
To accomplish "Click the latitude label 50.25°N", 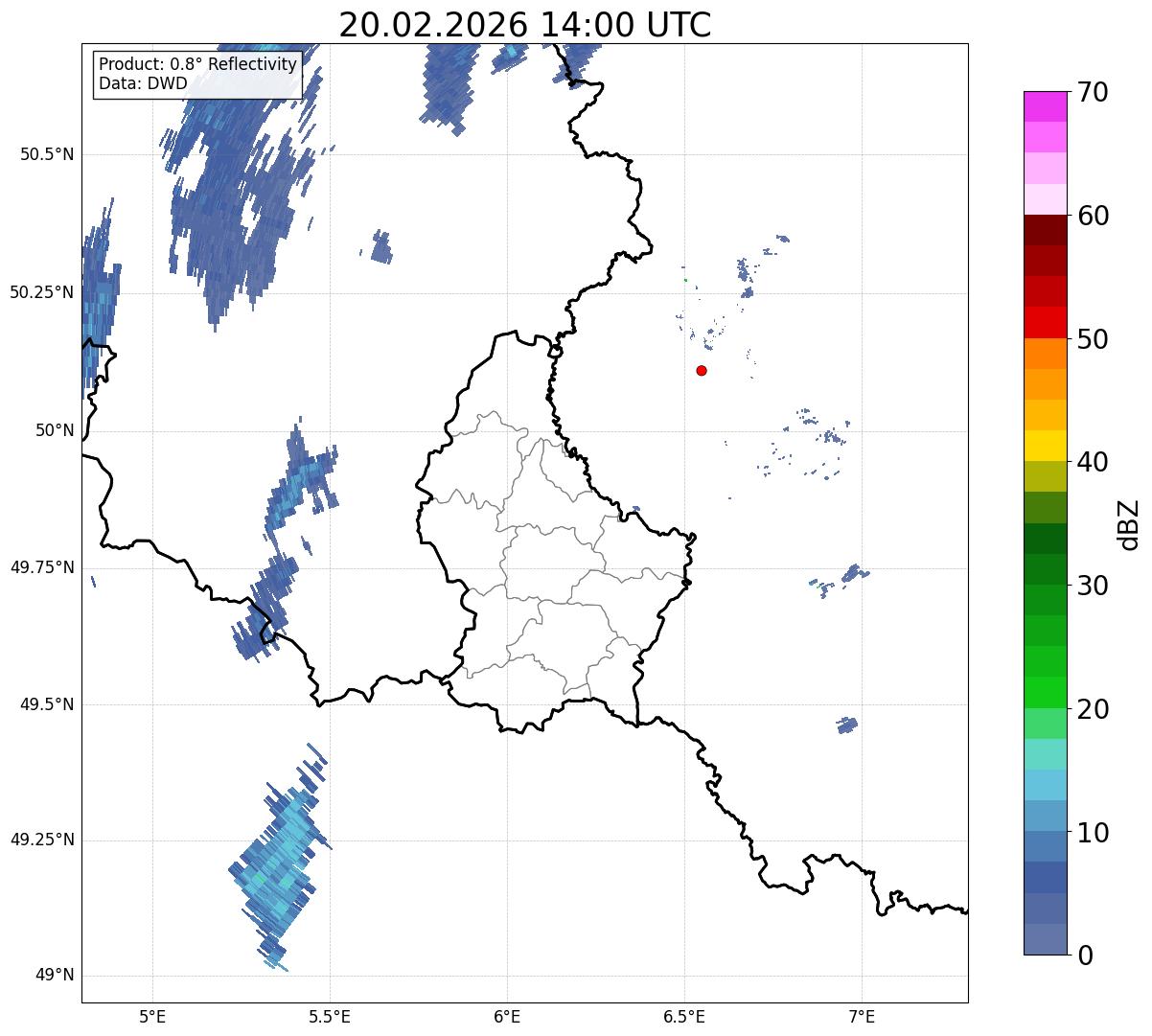I will pos(42,292).
